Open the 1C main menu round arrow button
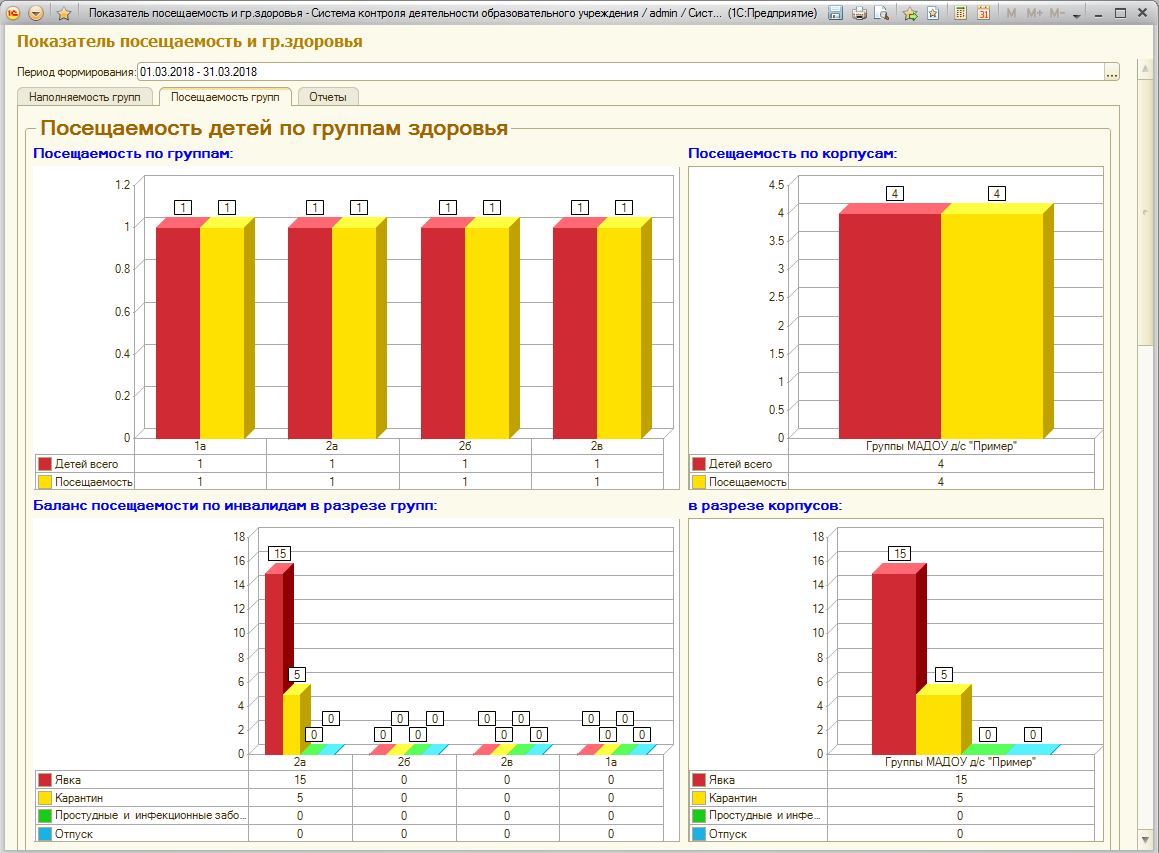The height and width of the screenshot is (853, 1159). click(x=35, y=13)
